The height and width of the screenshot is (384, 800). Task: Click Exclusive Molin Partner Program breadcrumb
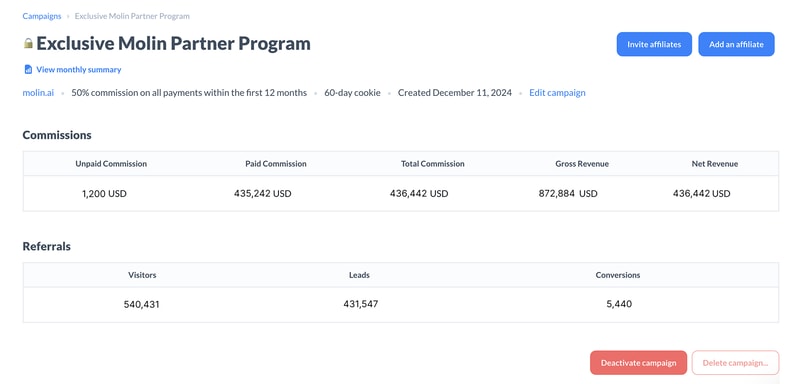point(132,16)
